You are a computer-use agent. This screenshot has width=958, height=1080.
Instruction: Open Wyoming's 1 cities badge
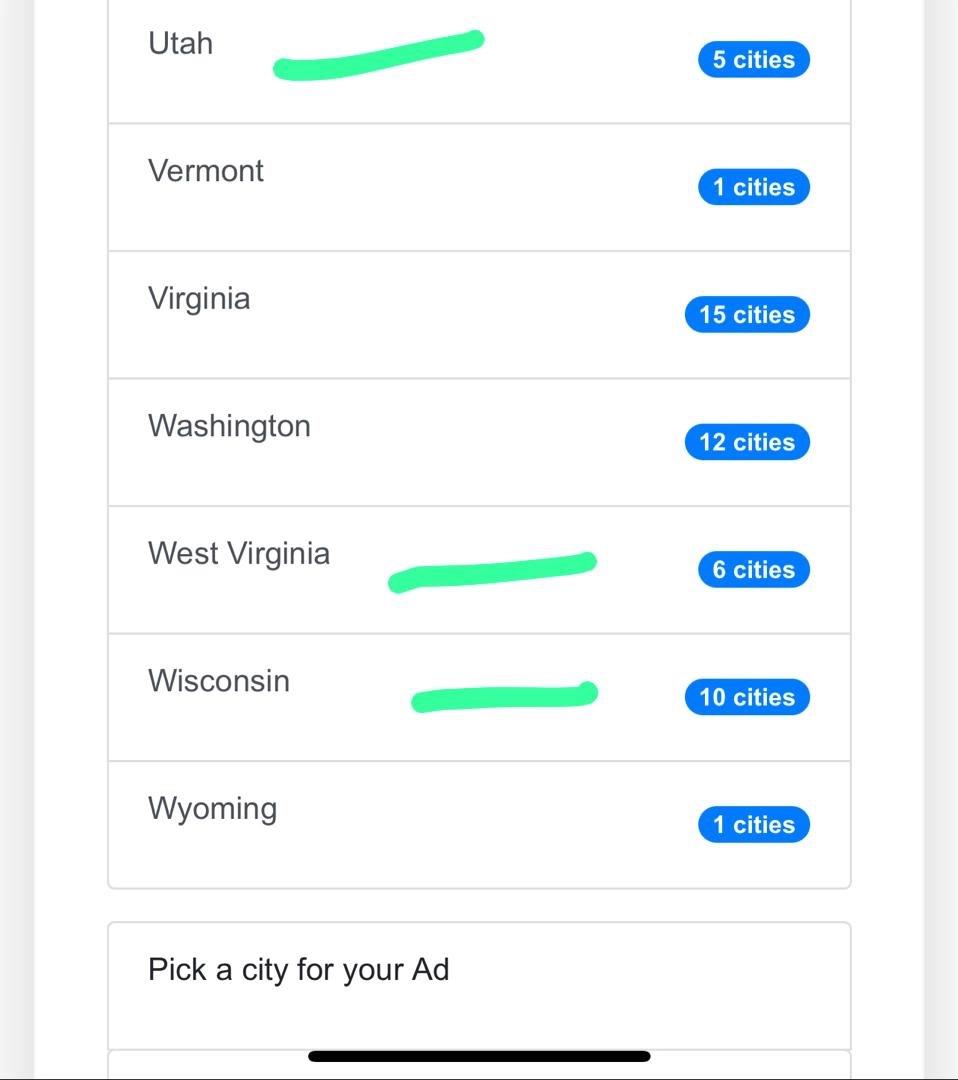coord(753,825)
